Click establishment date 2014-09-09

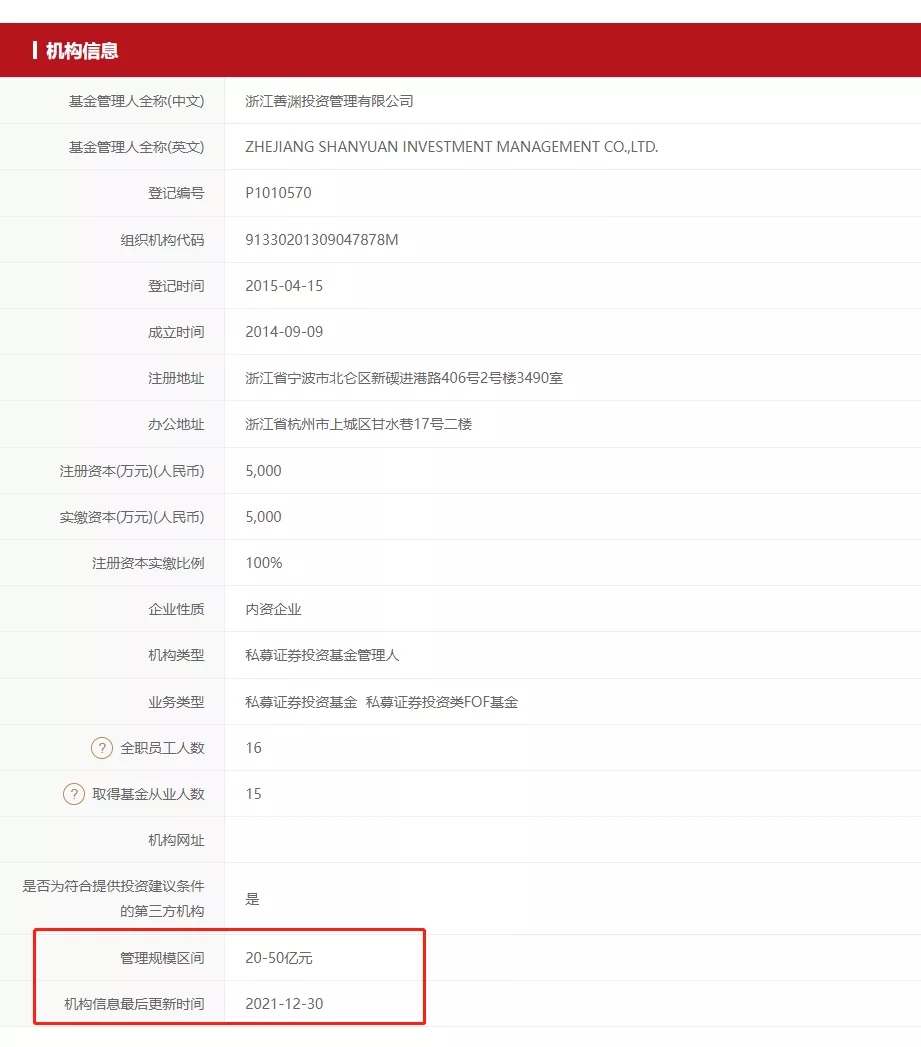click(x=284, y=332)
